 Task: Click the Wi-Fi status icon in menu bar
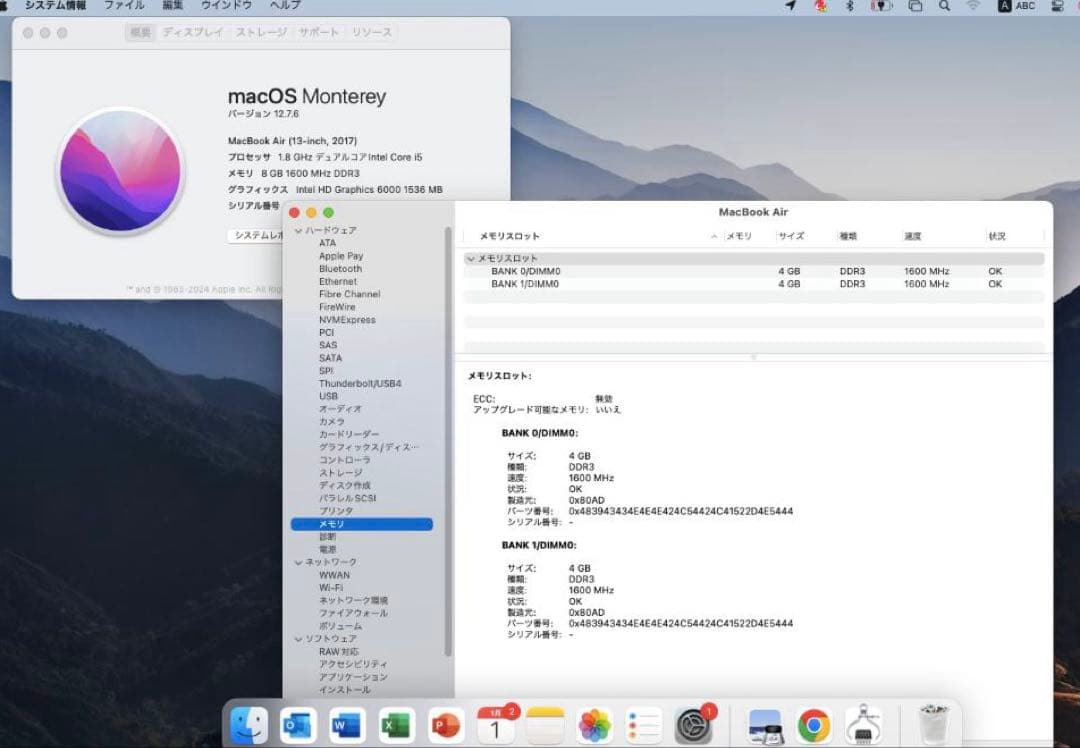click(973, 6)
